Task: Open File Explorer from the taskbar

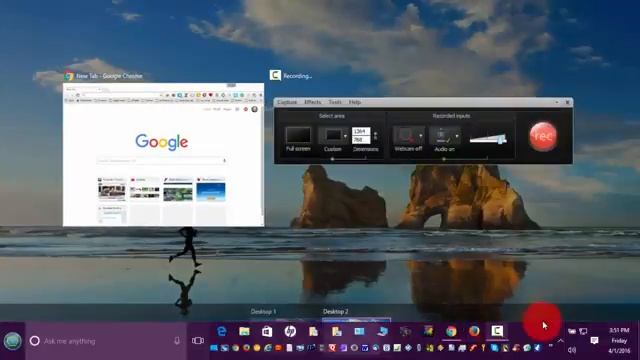Action: tap(244, 331)
